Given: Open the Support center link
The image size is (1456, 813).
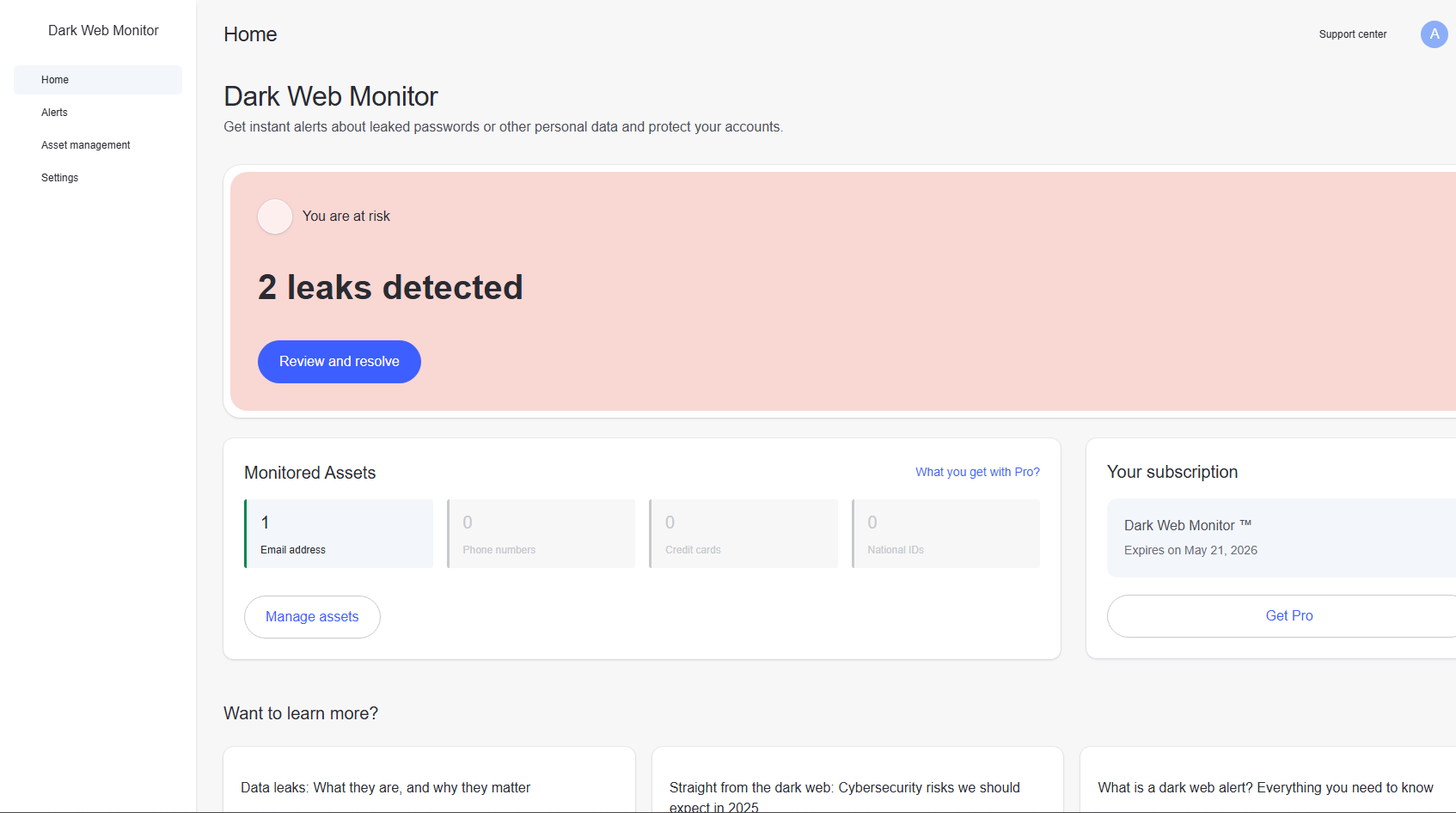Looking at the screenshot, I should point(1353,34).
